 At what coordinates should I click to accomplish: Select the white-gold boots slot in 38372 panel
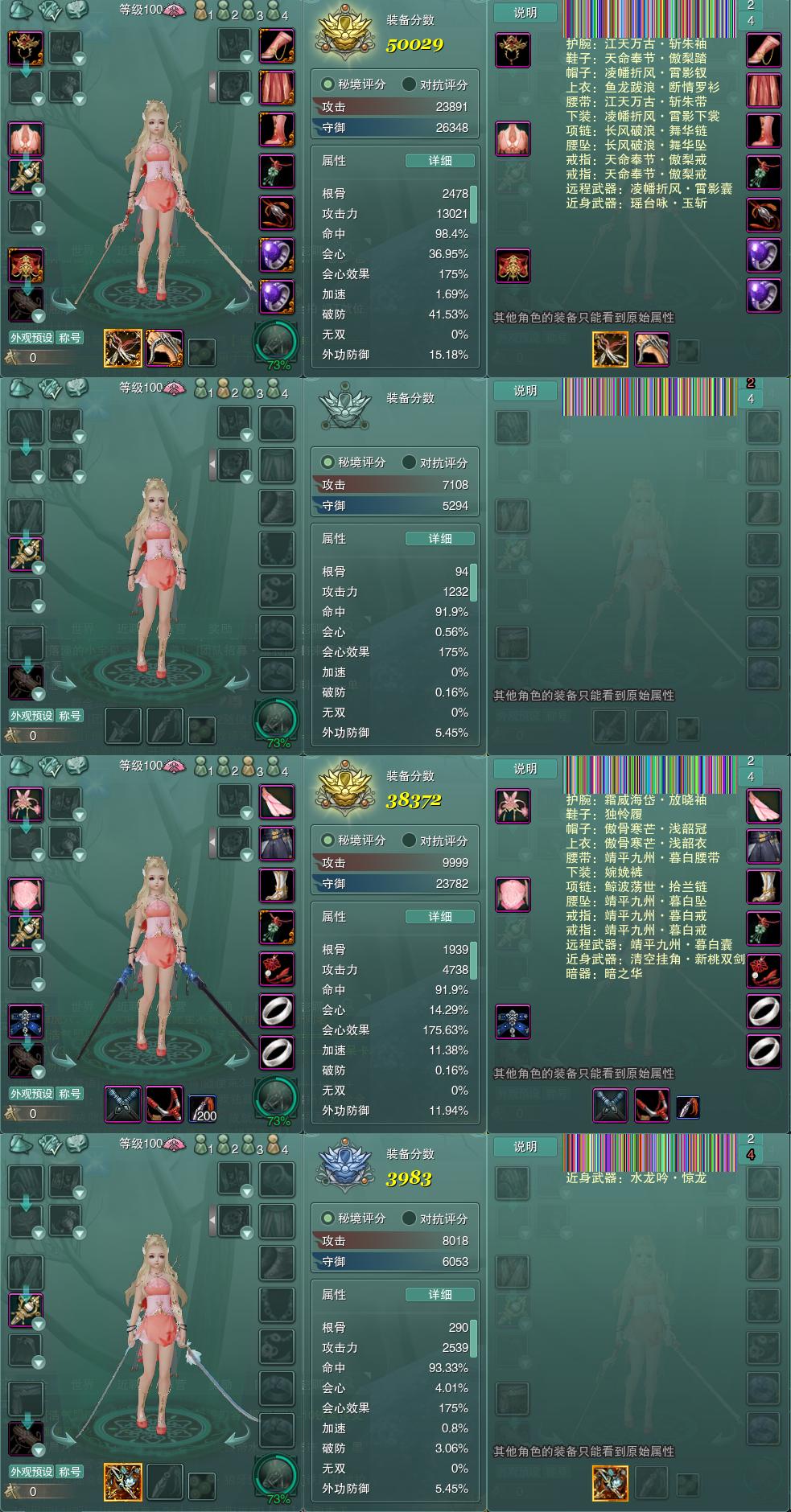276,885
